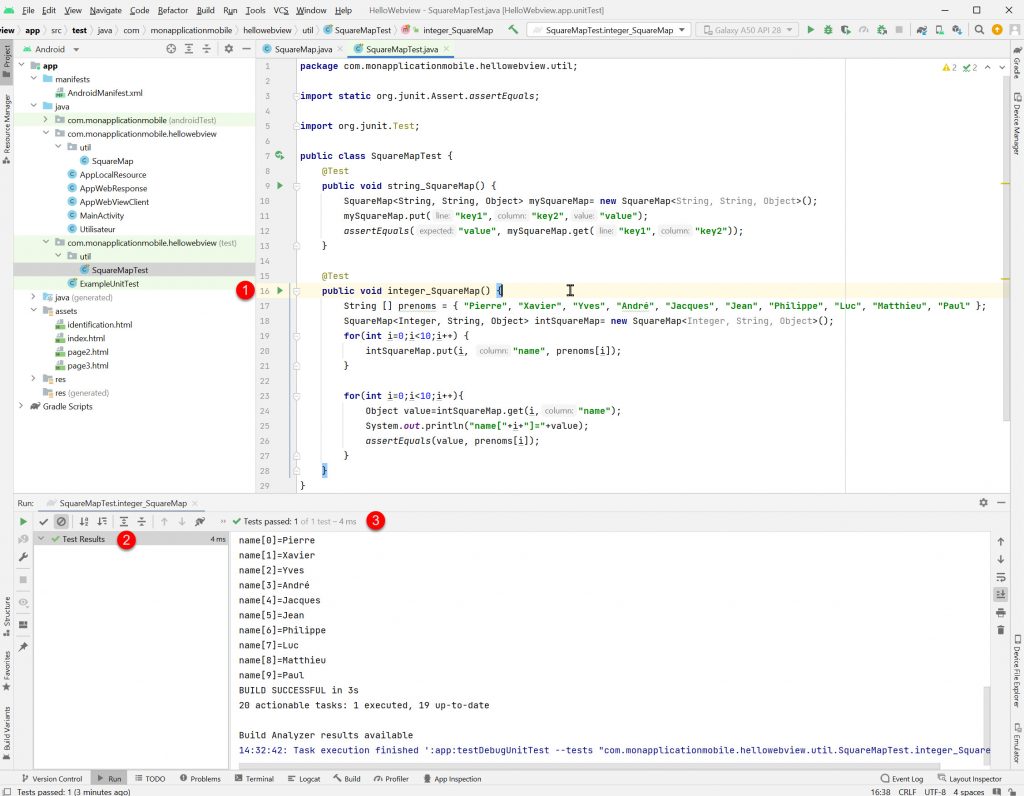The image size is (1024, 796).
Task: Start the Debug session with the bug icon
Action: [x=828, y=30]
